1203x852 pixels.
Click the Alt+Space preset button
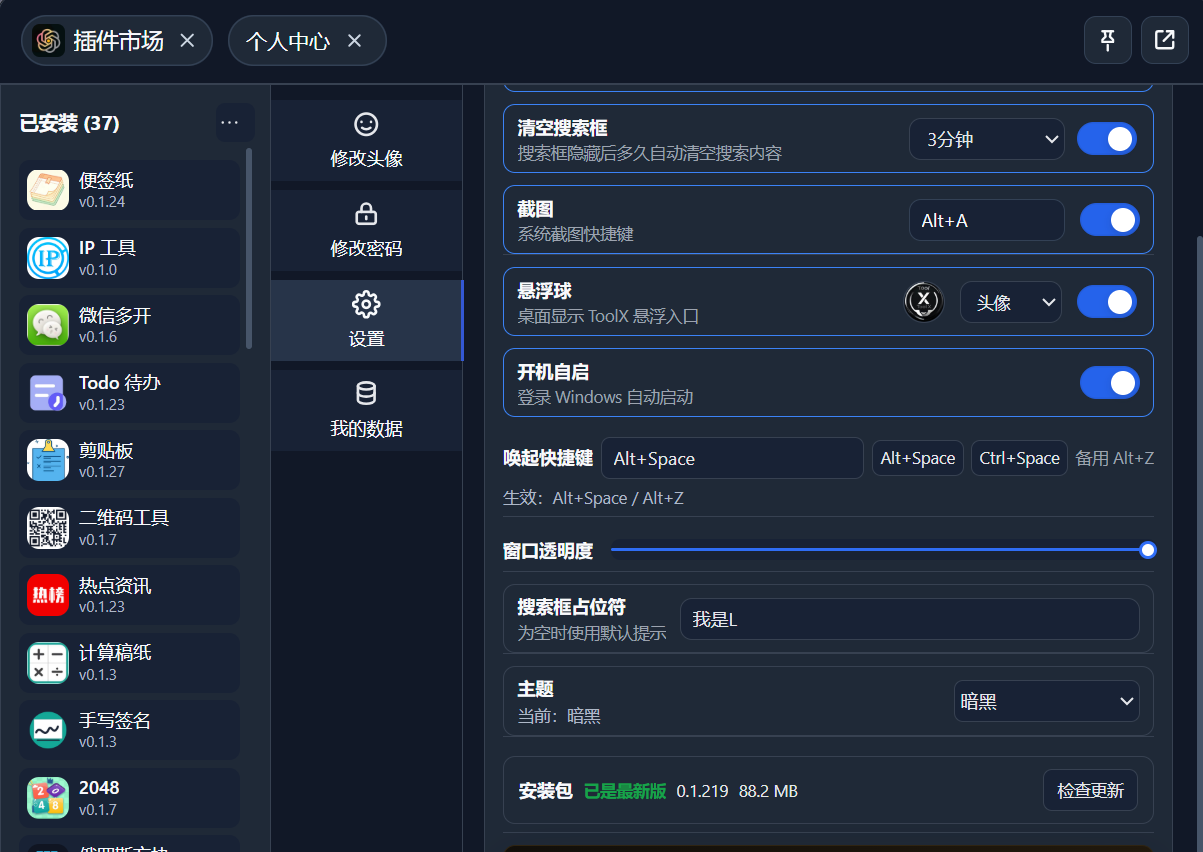coord(918,458)
